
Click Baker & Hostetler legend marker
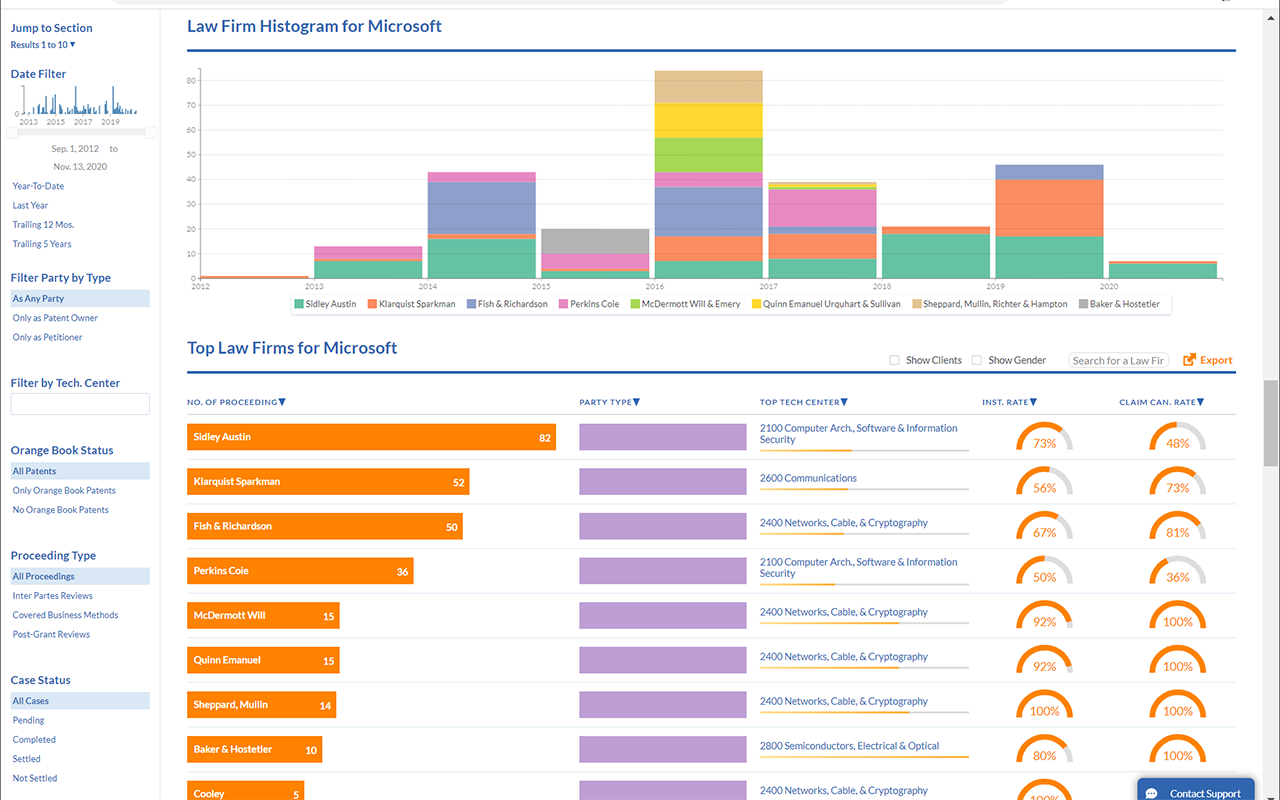(1085, 304)
